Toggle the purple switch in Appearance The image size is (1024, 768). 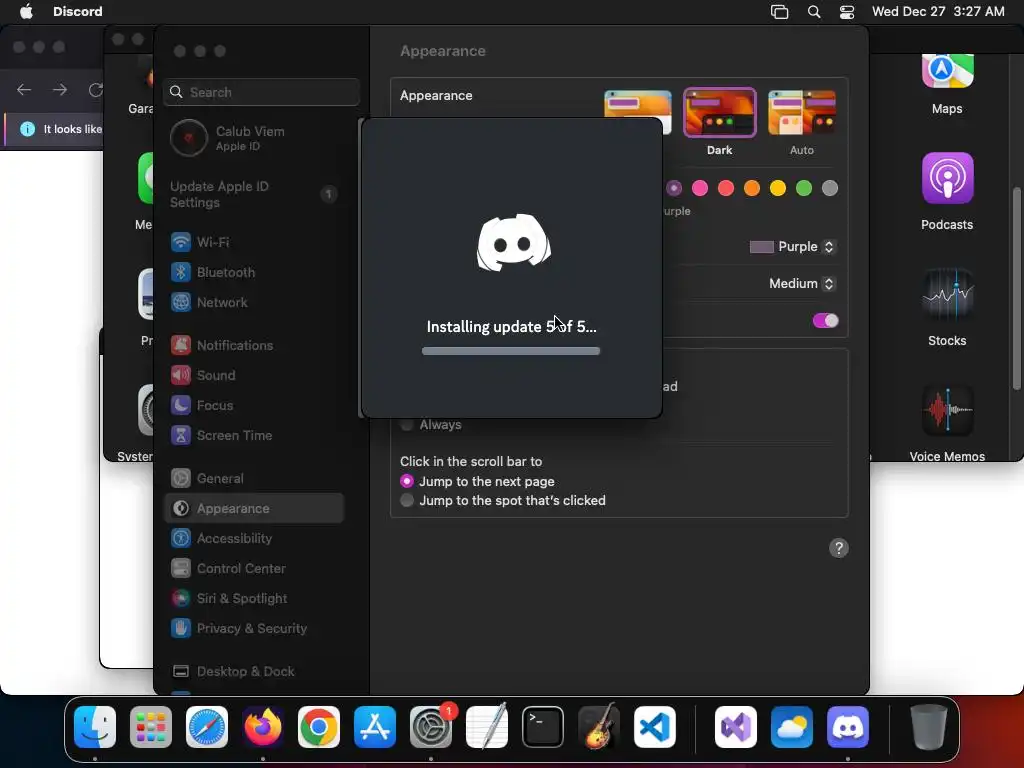pos(825,321)
